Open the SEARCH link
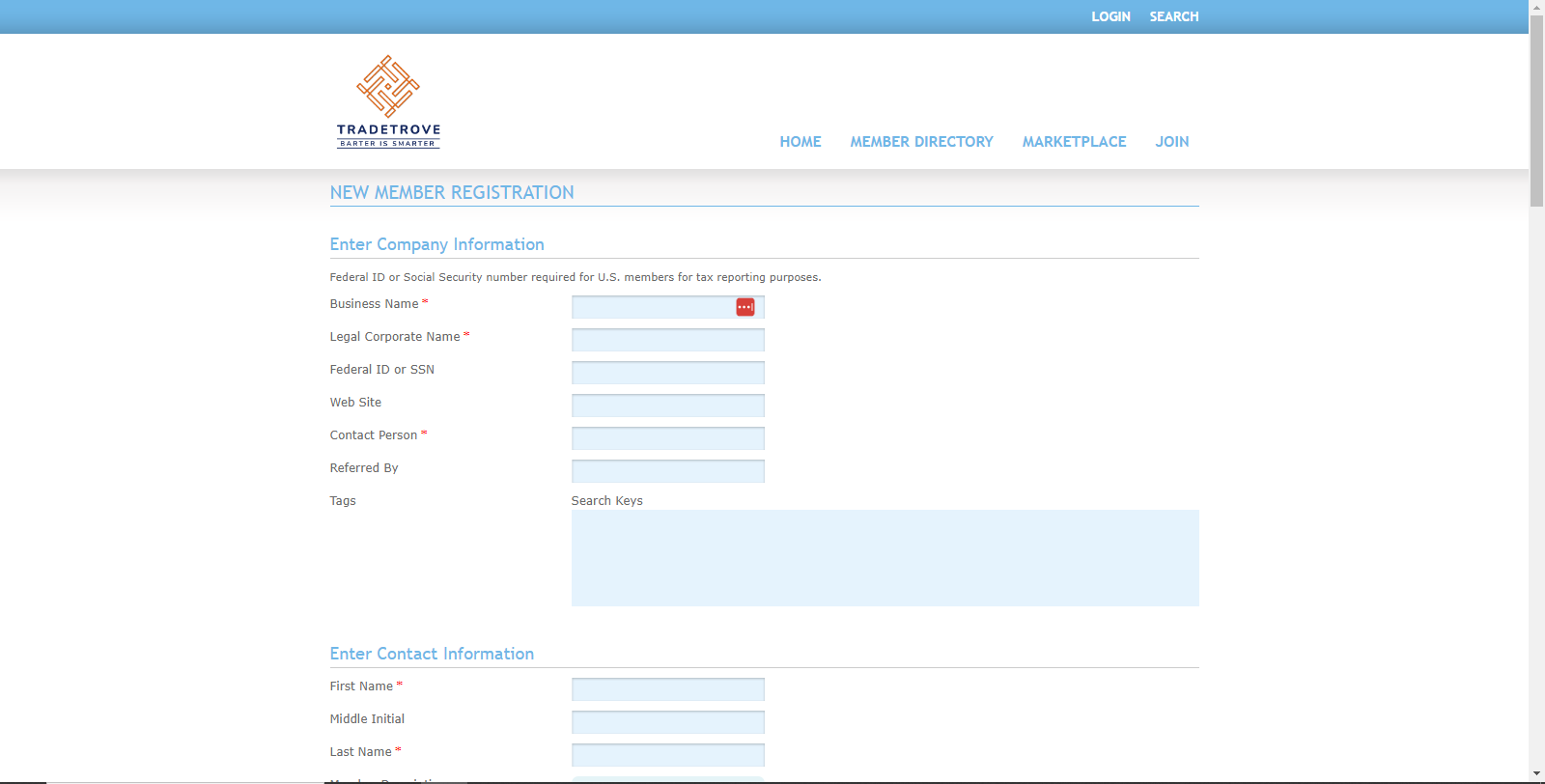 1173,16
